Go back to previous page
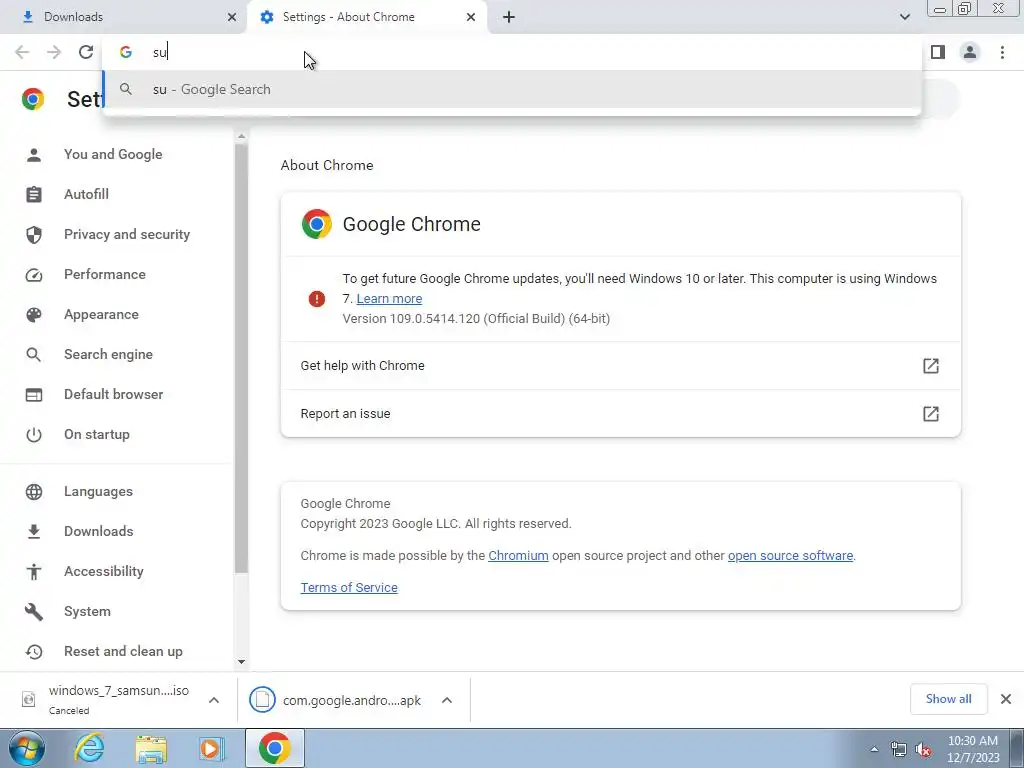 (x=22, y=52)
